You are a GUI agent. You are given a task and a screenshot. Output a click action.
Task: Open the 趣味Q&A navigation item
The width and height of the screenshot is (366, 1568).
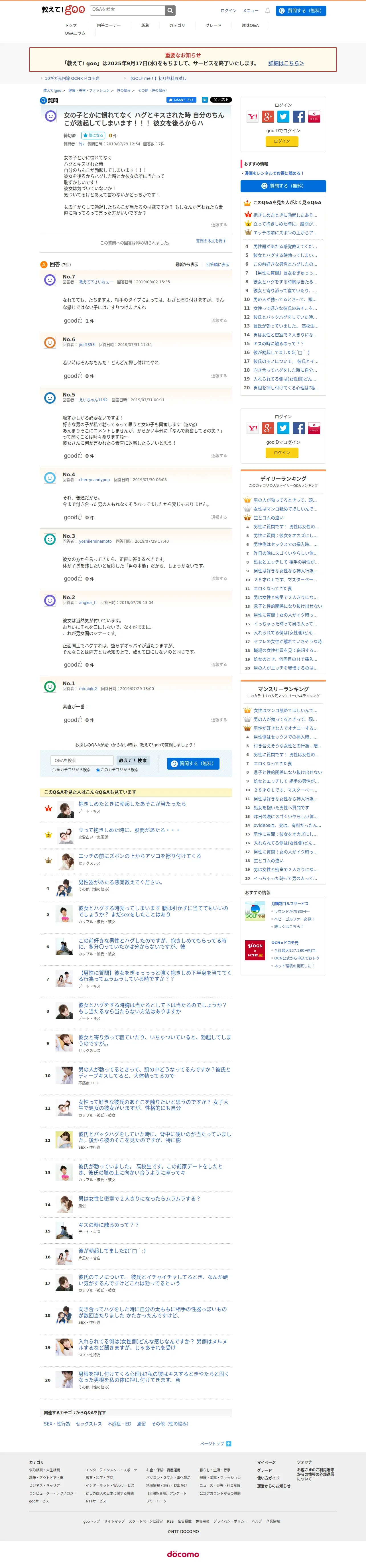(x=250, y=26)
